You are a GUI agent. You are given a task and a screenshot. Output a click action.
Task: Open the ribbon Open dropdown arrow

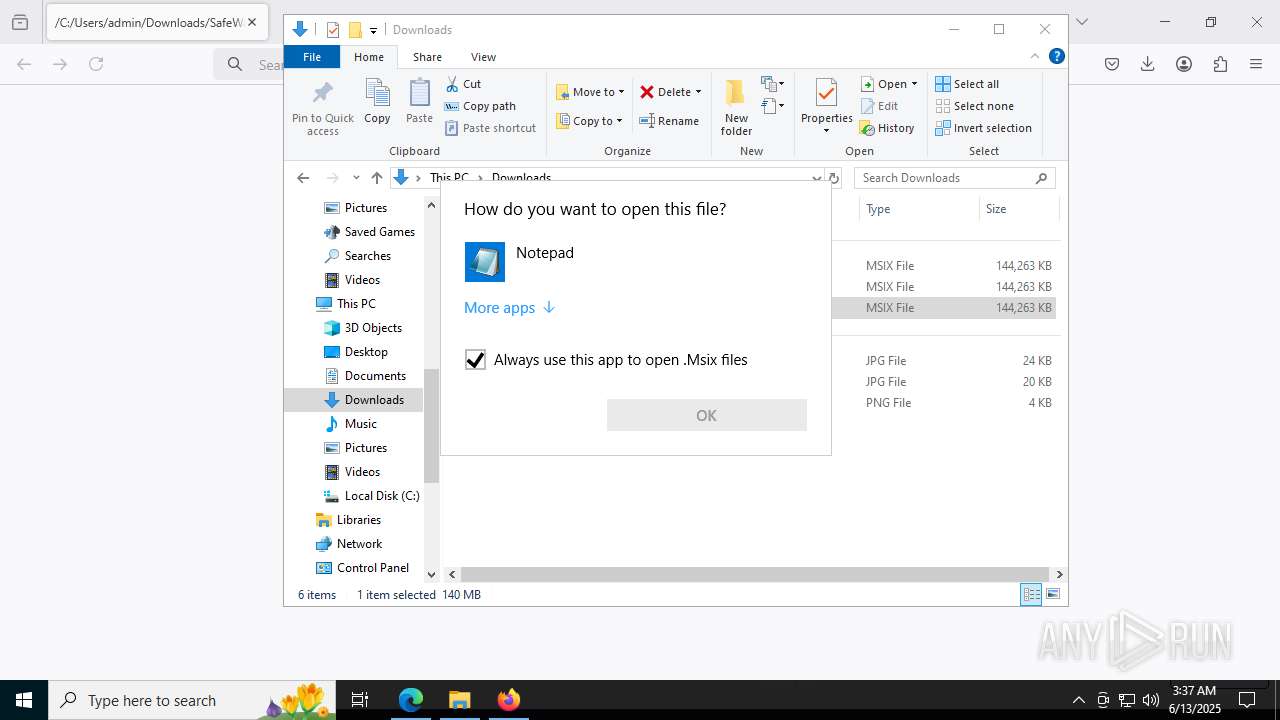tap(914, 84)
